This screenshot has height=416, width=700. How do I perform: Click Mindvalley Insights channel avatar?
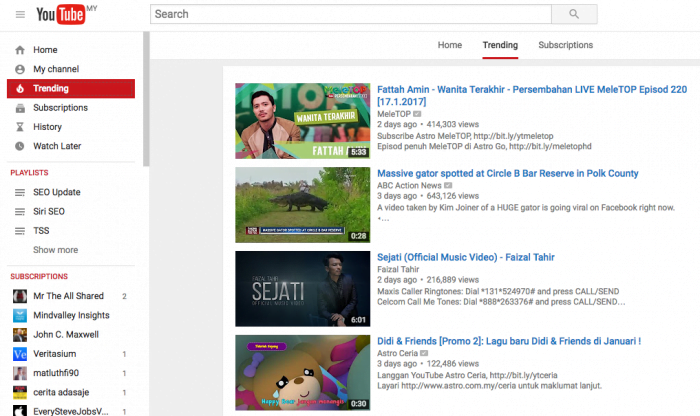click(x=20, y=315)
